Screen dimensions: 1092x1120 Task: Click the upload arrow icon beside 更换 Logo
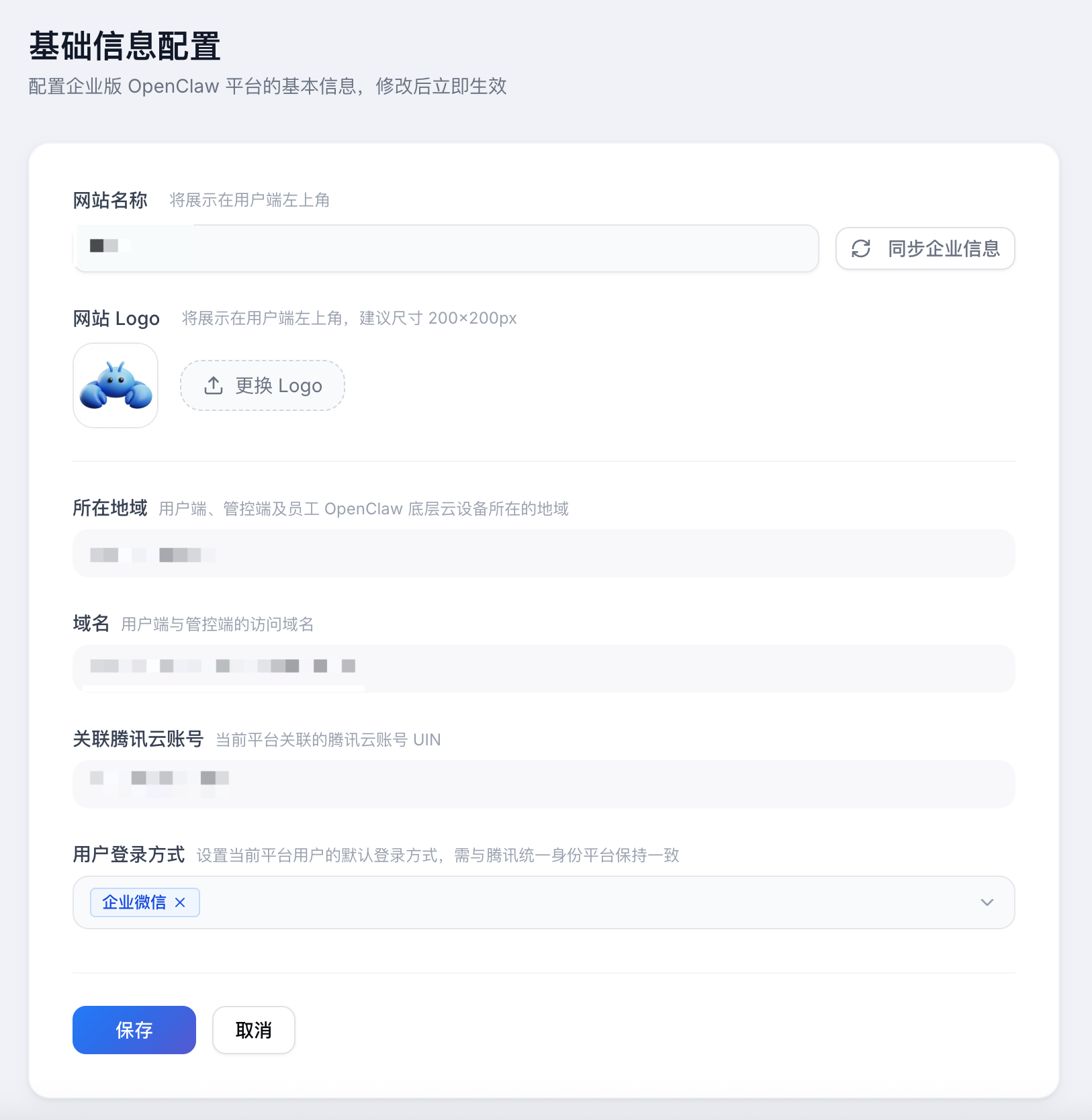click(214, 385)
